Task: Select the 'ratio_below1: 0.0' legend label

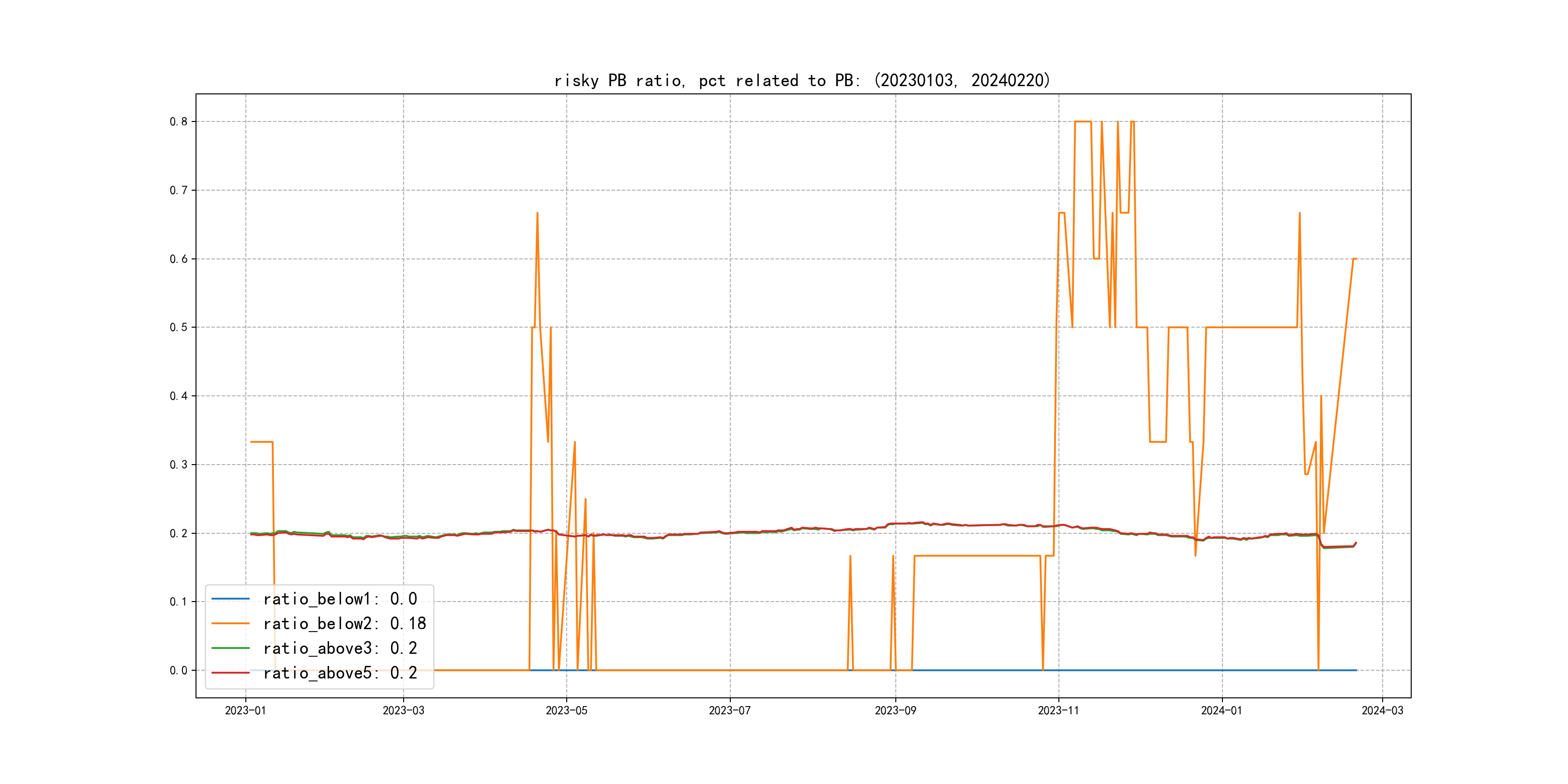Action: 340,599
